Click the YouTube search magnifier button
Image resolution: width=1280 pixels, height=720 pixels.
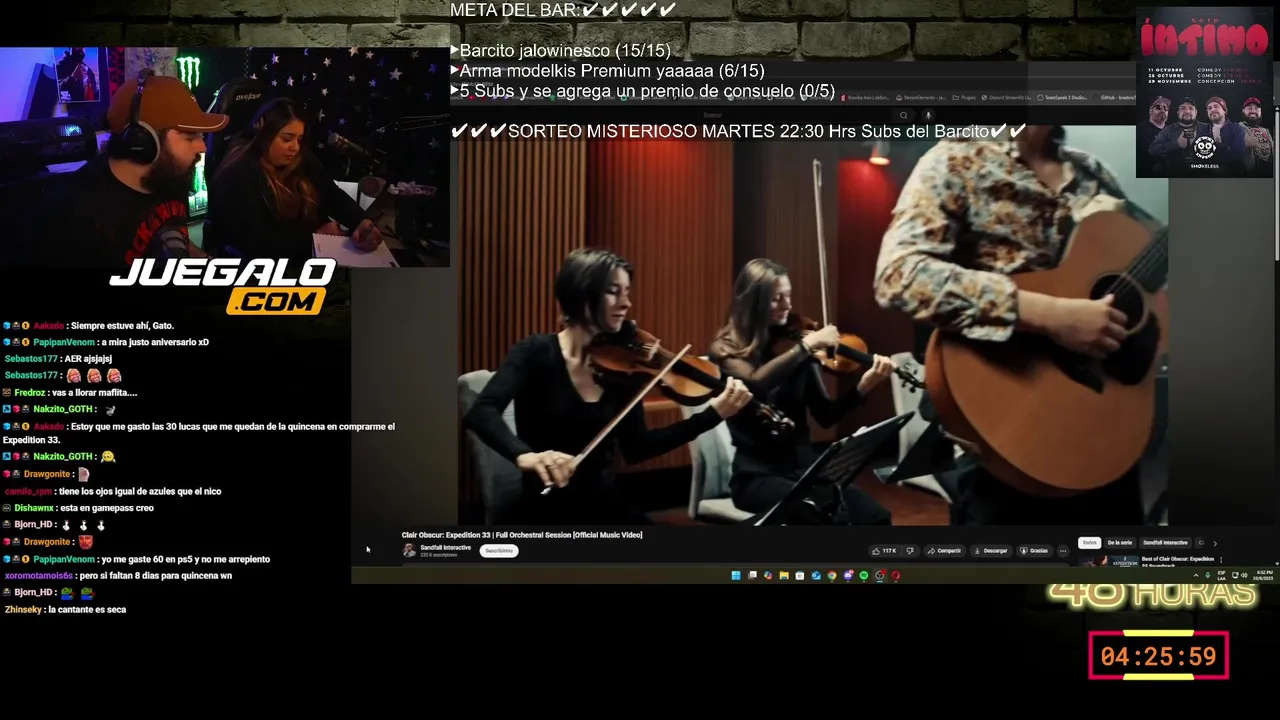(904, 115)
